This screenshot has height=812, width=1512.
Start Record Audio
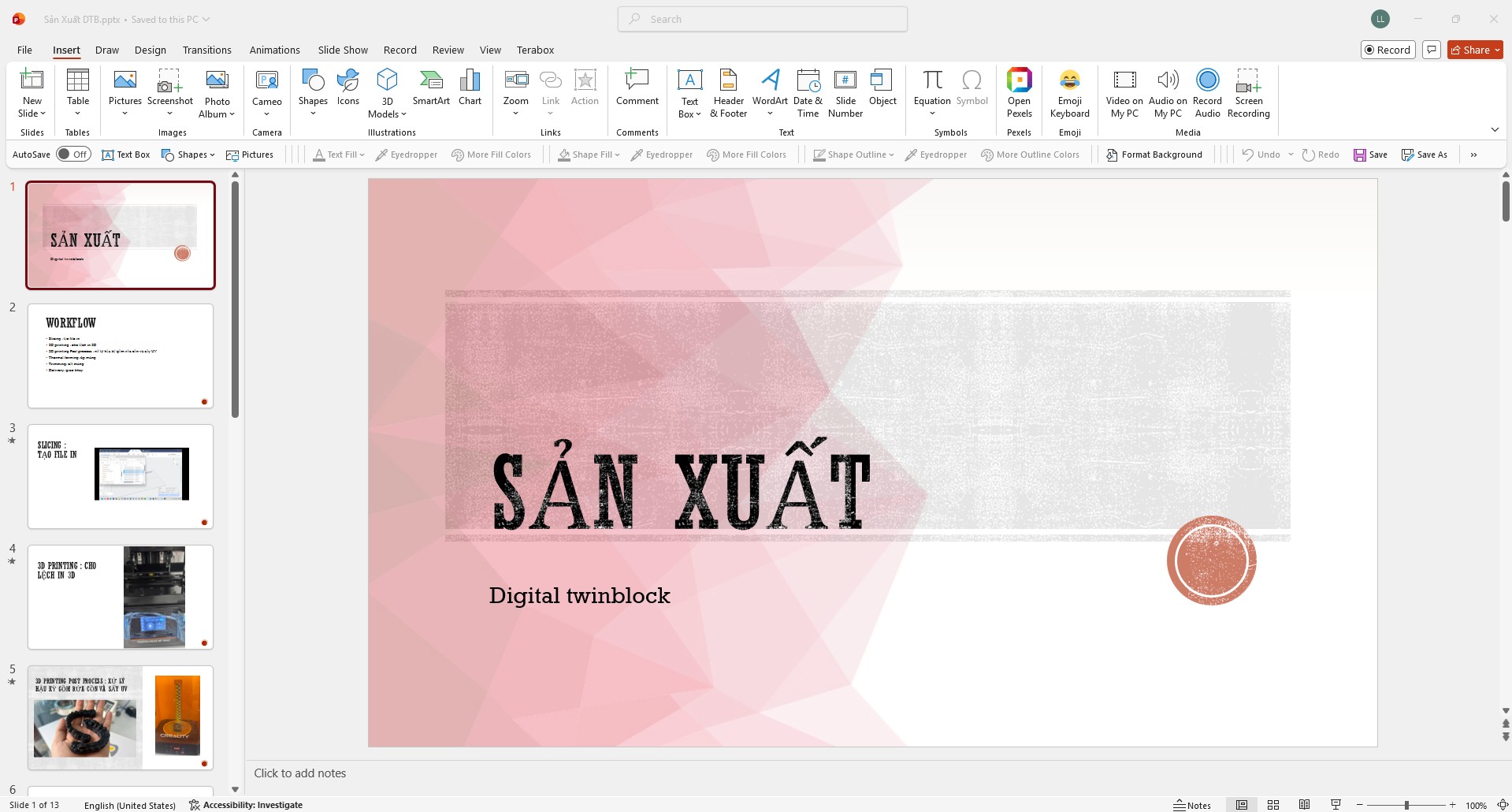click(x=1207, y=93)
